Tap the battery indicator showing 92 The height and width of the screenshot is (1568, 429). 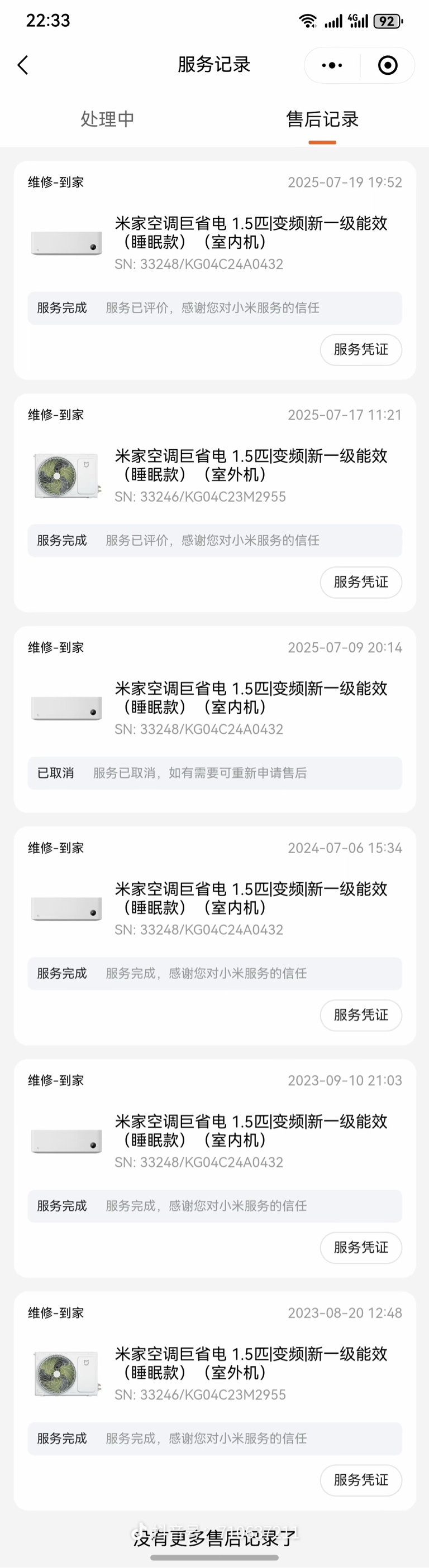click(x=388, y=21)
